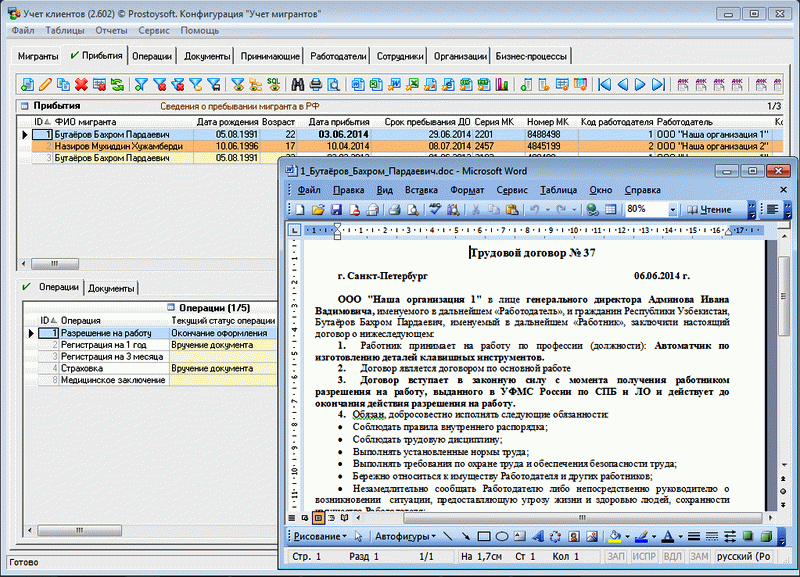800x577 pixels.
Task: Click the binoculars search icon
Action: [x=297, y=84]
